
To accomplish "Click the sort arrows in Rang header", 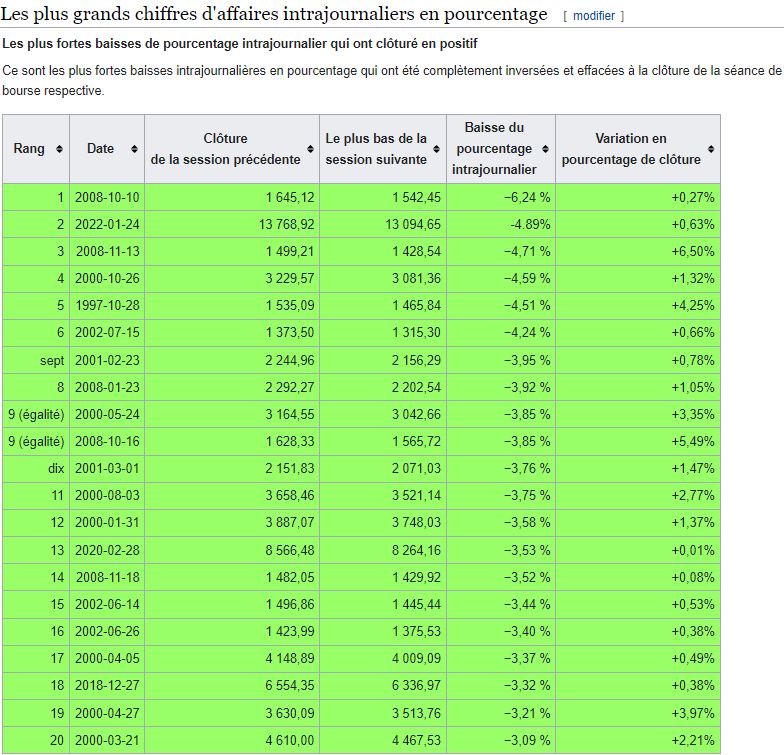I will [x=60, y=149].
